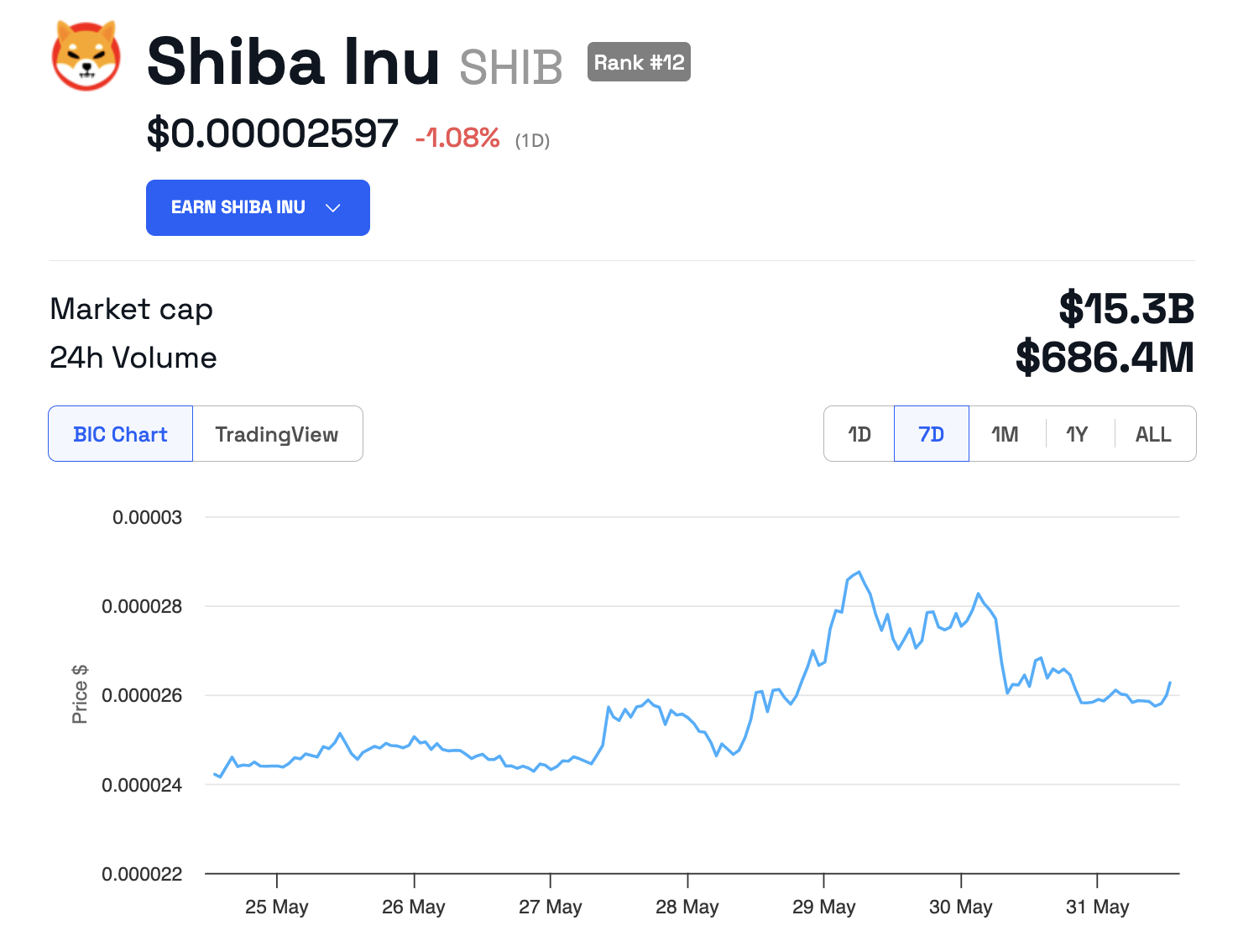This screenshot has width=1259, height=952.
Task: Click the $0.00002597 current price
Action: tap(273, 133)
